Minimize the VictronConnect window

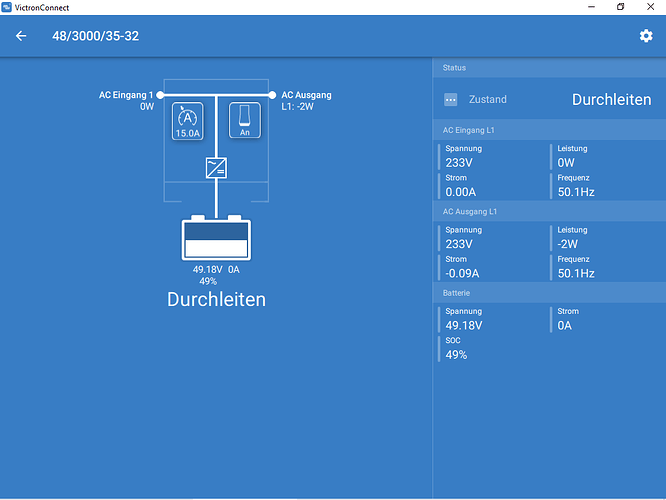click(591, 7)
